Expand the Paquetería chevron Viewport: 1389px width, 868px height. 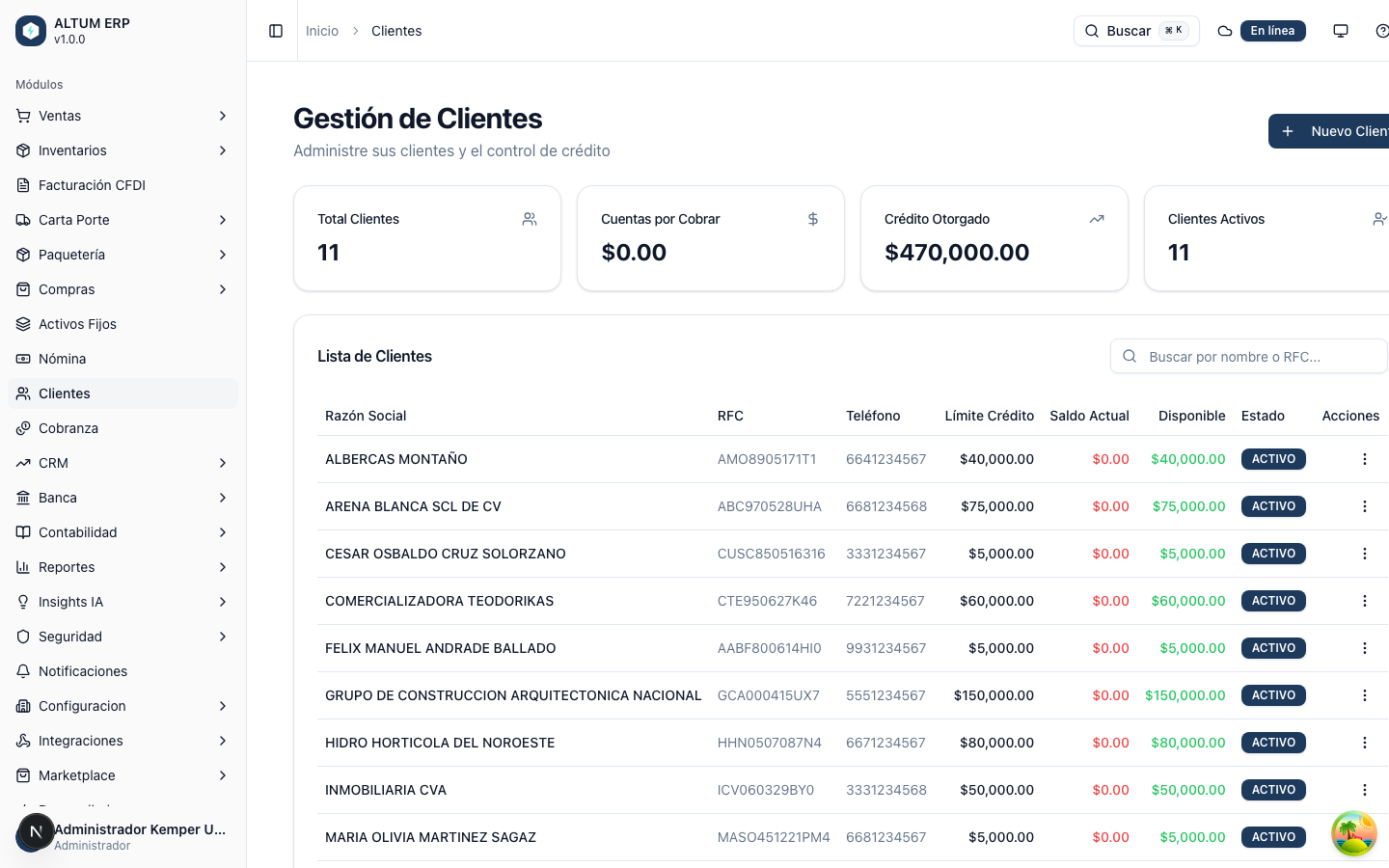coord(223,255)
